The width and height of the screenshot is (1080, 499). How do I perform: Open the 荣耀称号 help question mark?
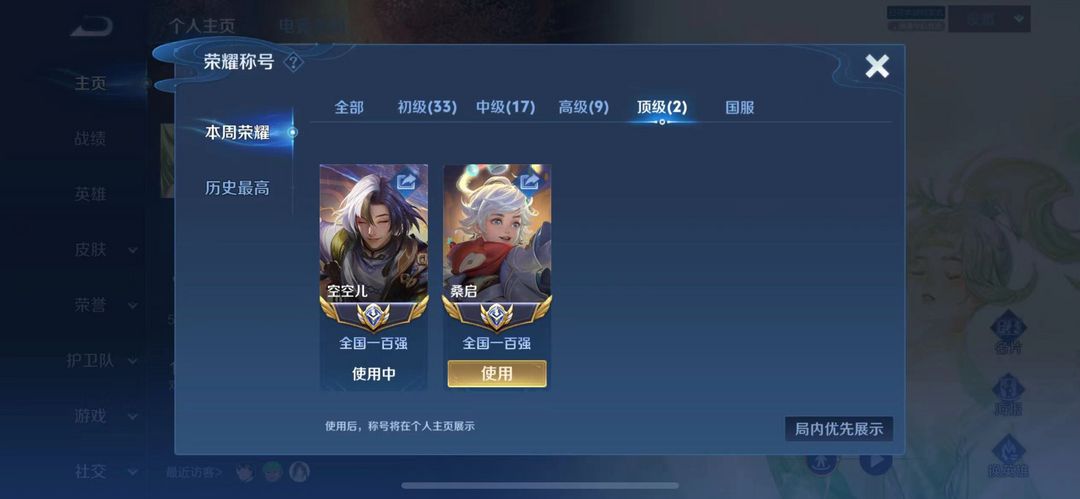293,62
